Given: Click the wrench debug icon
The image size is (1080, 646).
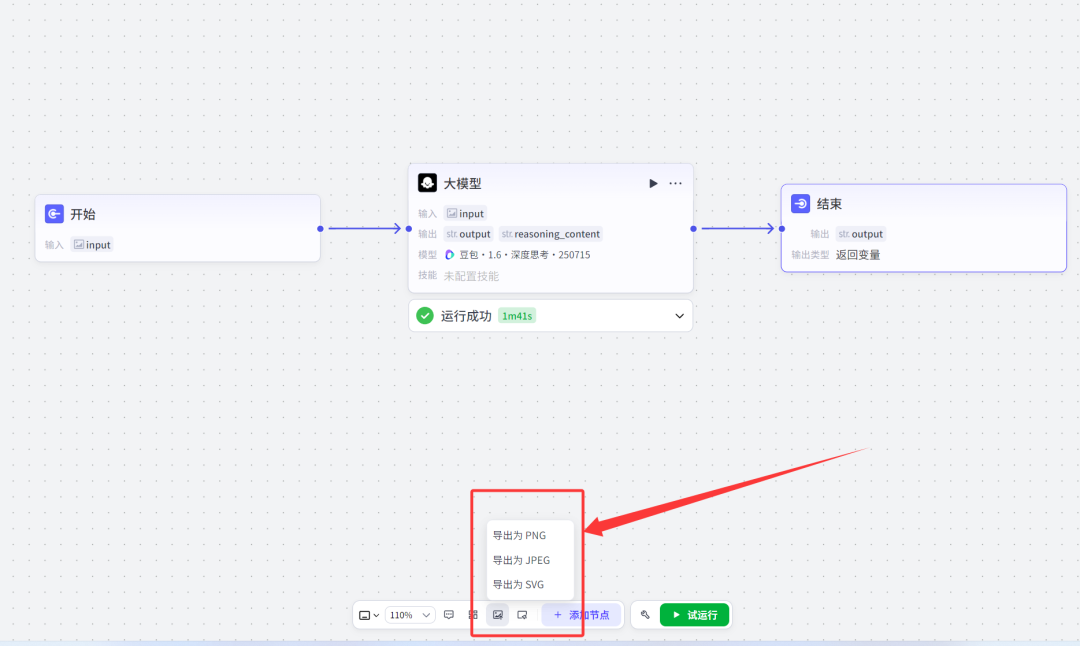Looking at the screenshot, I should point(645,614).
